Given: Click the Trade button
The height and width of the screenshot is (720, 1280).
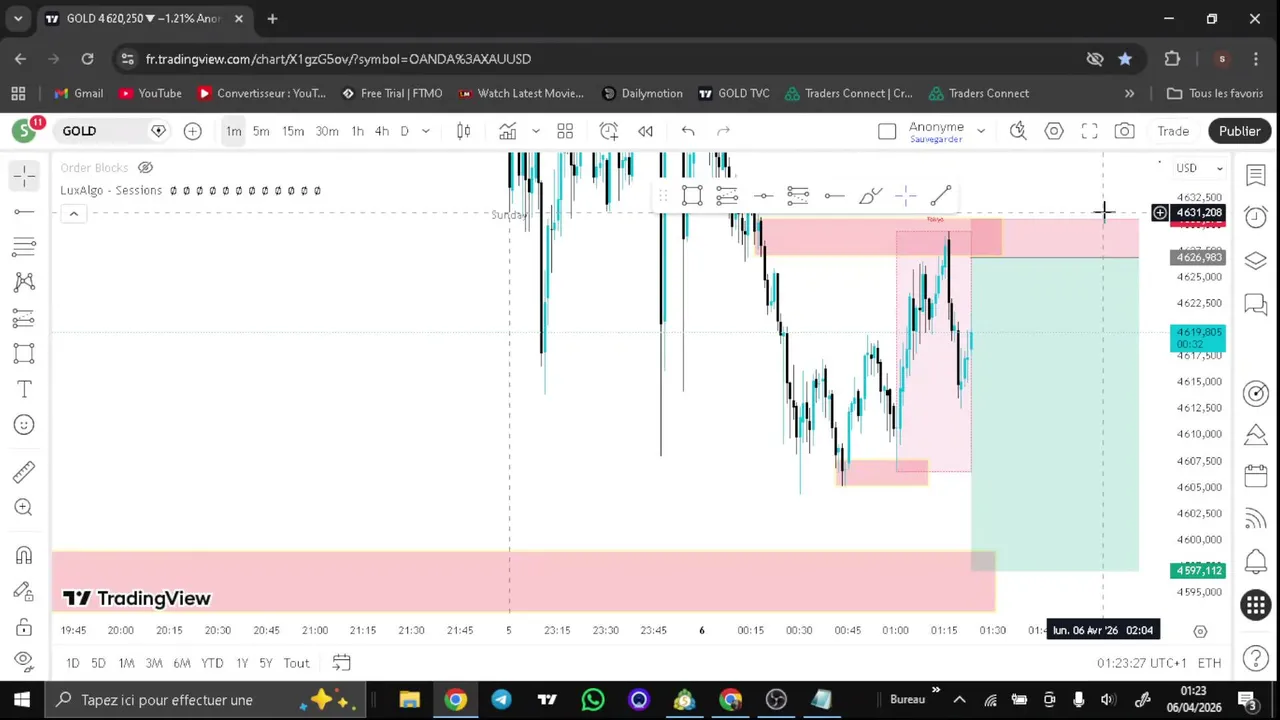Looking at the screenshot, I should click(x=1173, y=131).
